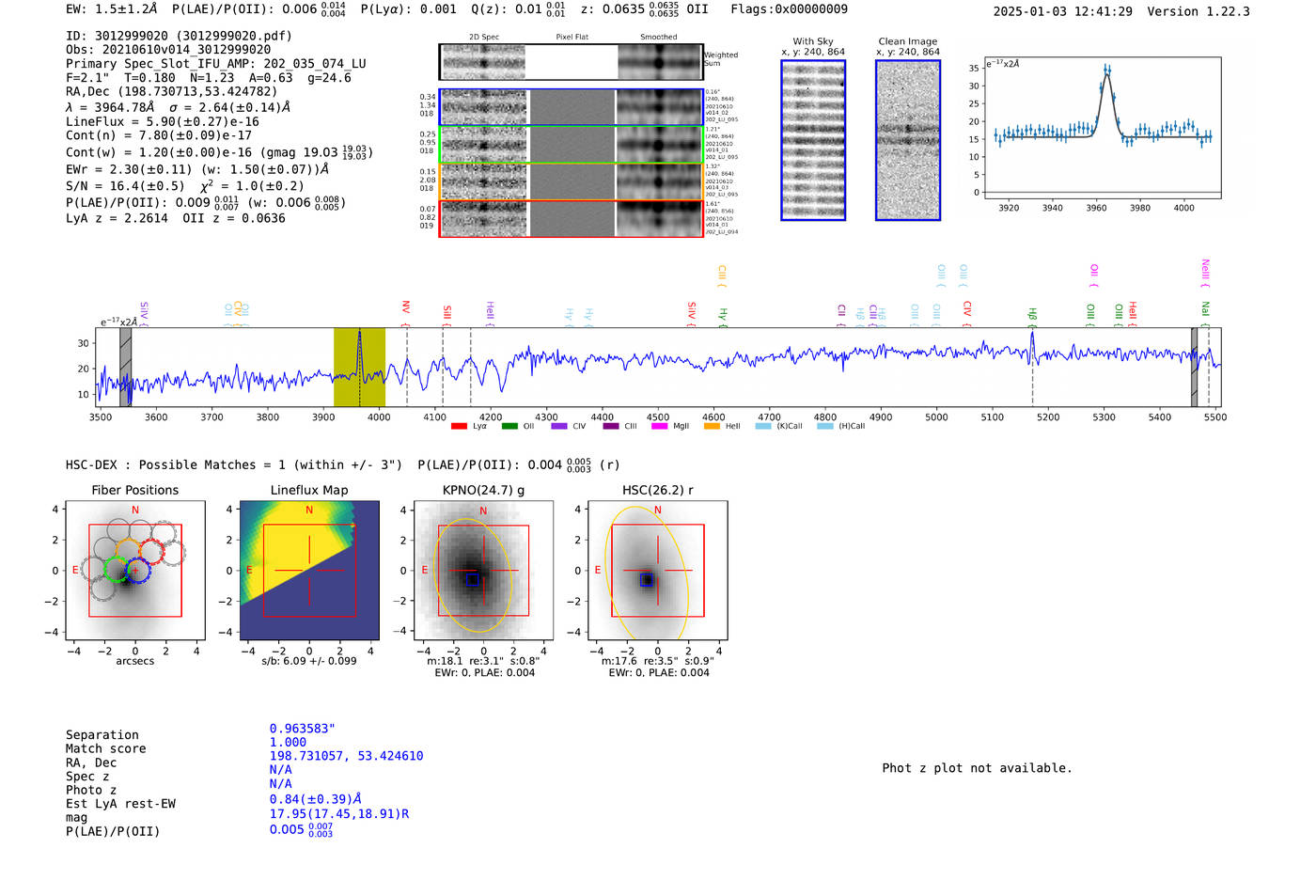
Task: Open the HSC(26.2) r image
Action: (657, 571)
